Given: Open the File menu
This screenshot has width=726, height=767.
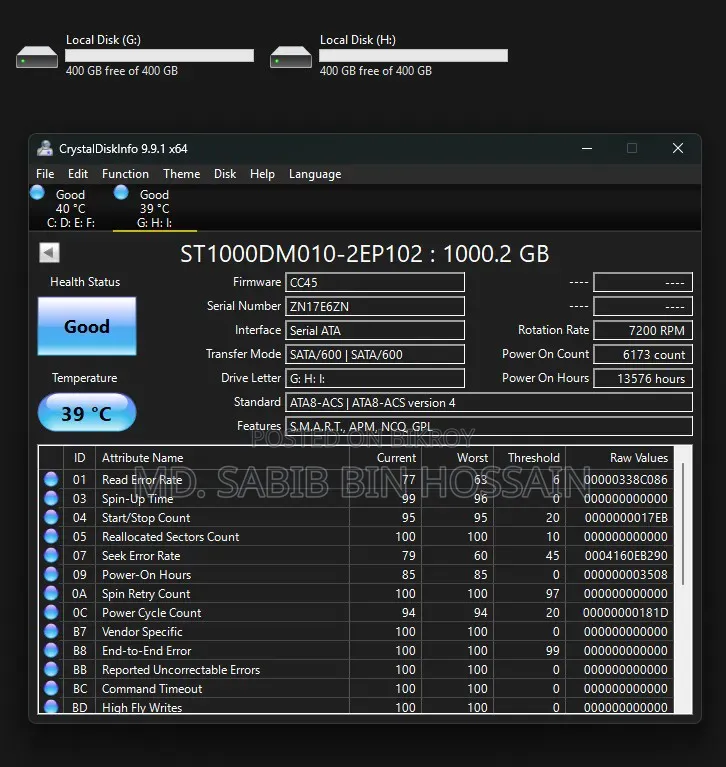Looking at the screenshot, I should [x=45, y=174].
